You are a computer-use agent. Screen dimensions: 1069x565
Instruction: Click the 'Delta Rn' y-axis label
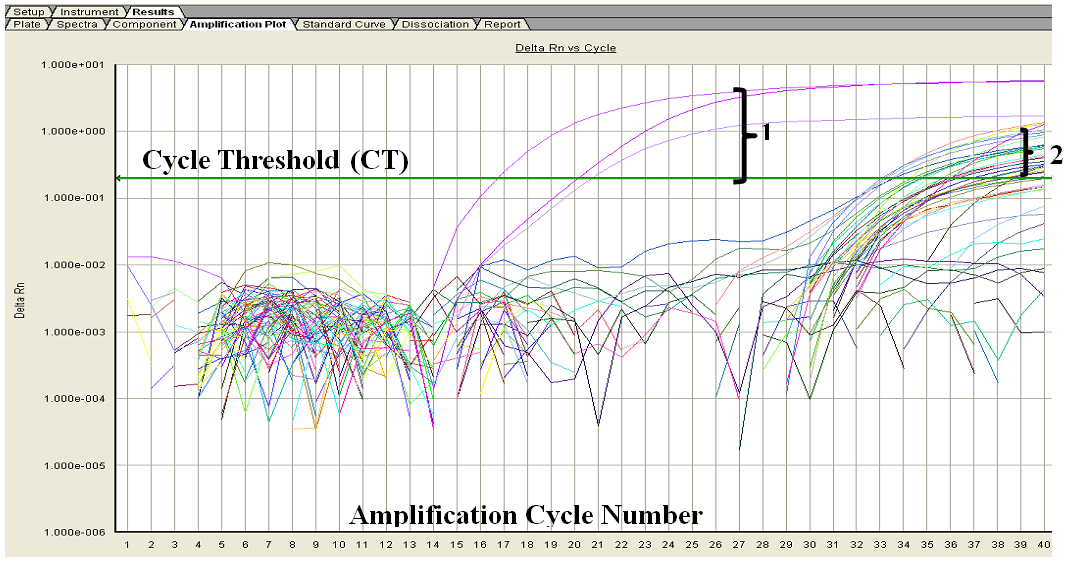point(20,298)
